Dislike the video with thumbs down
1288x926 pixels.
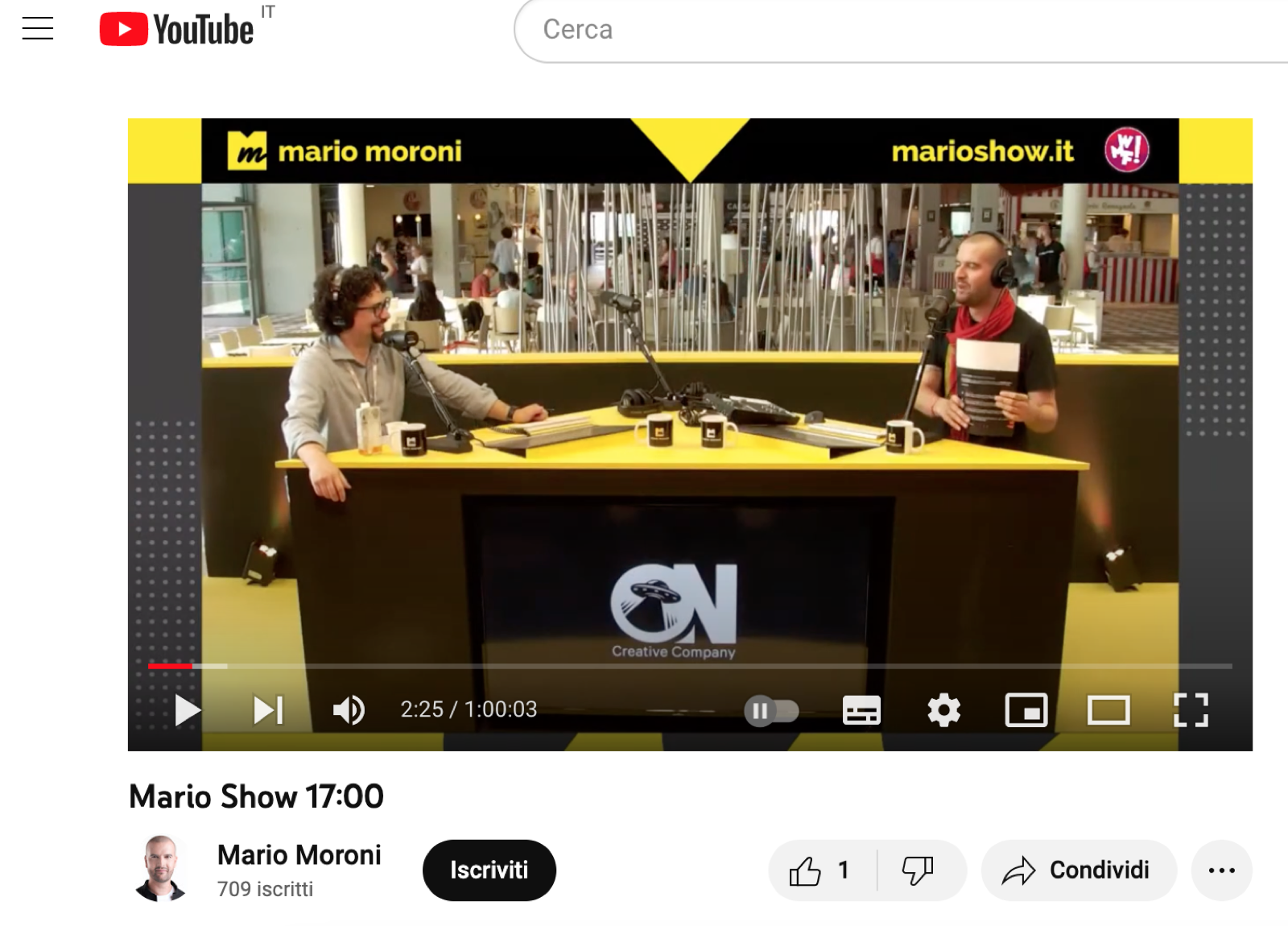[x=919, y=870]
